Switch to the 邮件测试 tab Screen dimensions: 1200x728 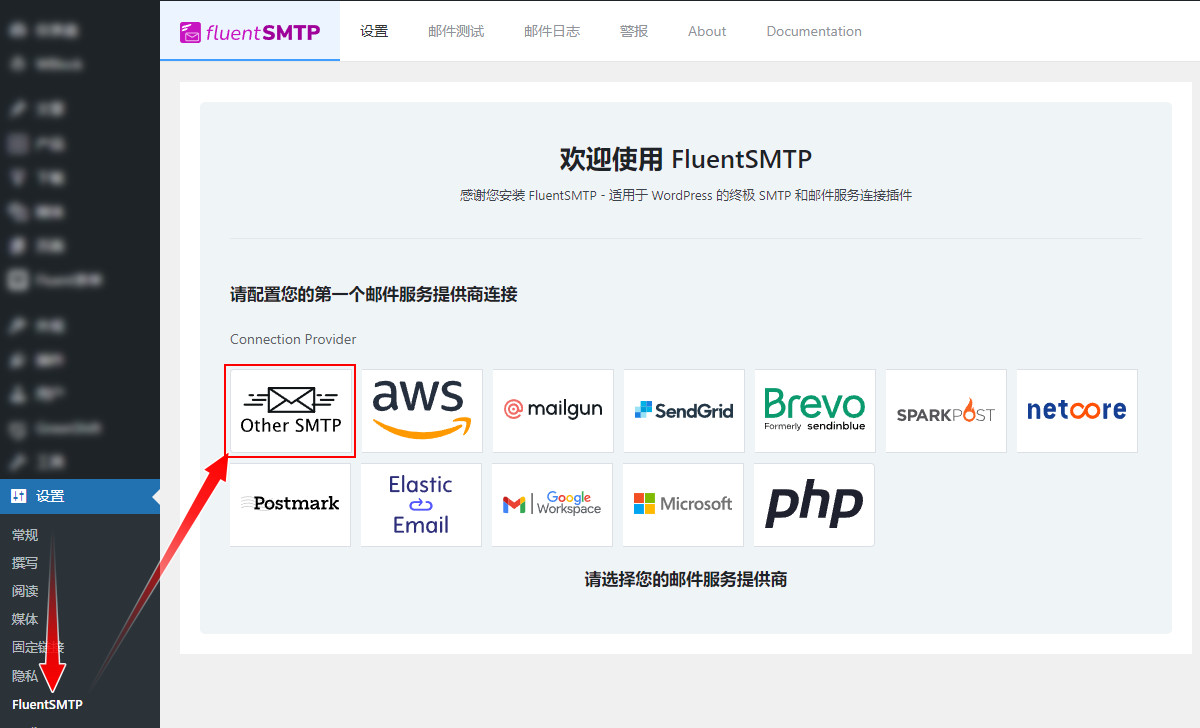(456, 31)
